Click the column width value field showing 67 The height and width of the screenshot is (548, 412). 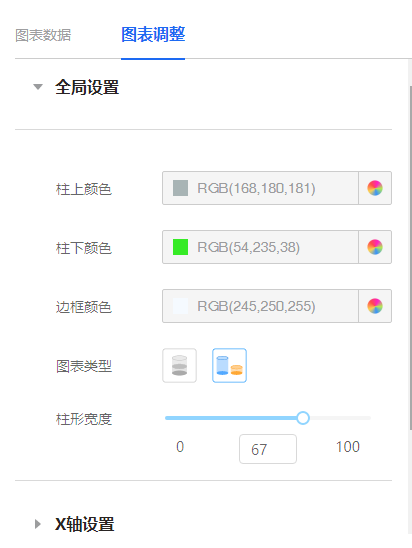[268, 449]
